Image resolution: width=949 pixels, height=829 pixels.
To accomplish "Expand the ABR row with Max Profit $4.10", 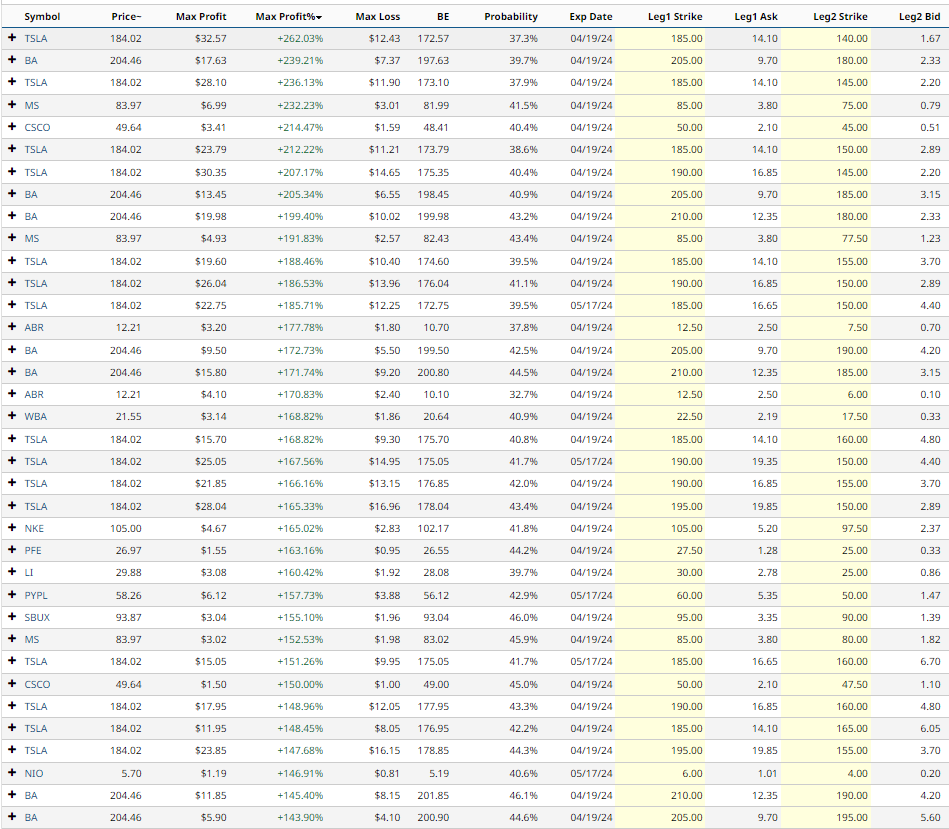I will pyautogui.click(x=12, y=394).
